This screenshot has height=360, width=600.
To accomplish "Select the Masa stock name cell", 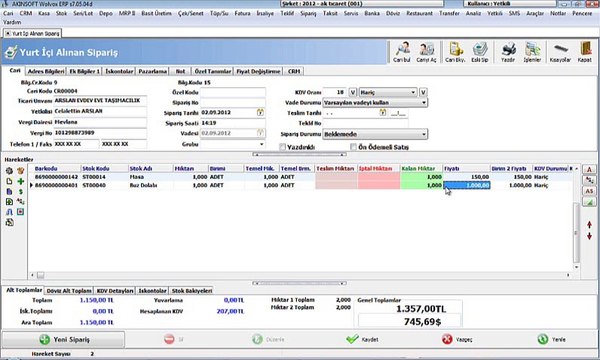I will [x=151, y=177].
